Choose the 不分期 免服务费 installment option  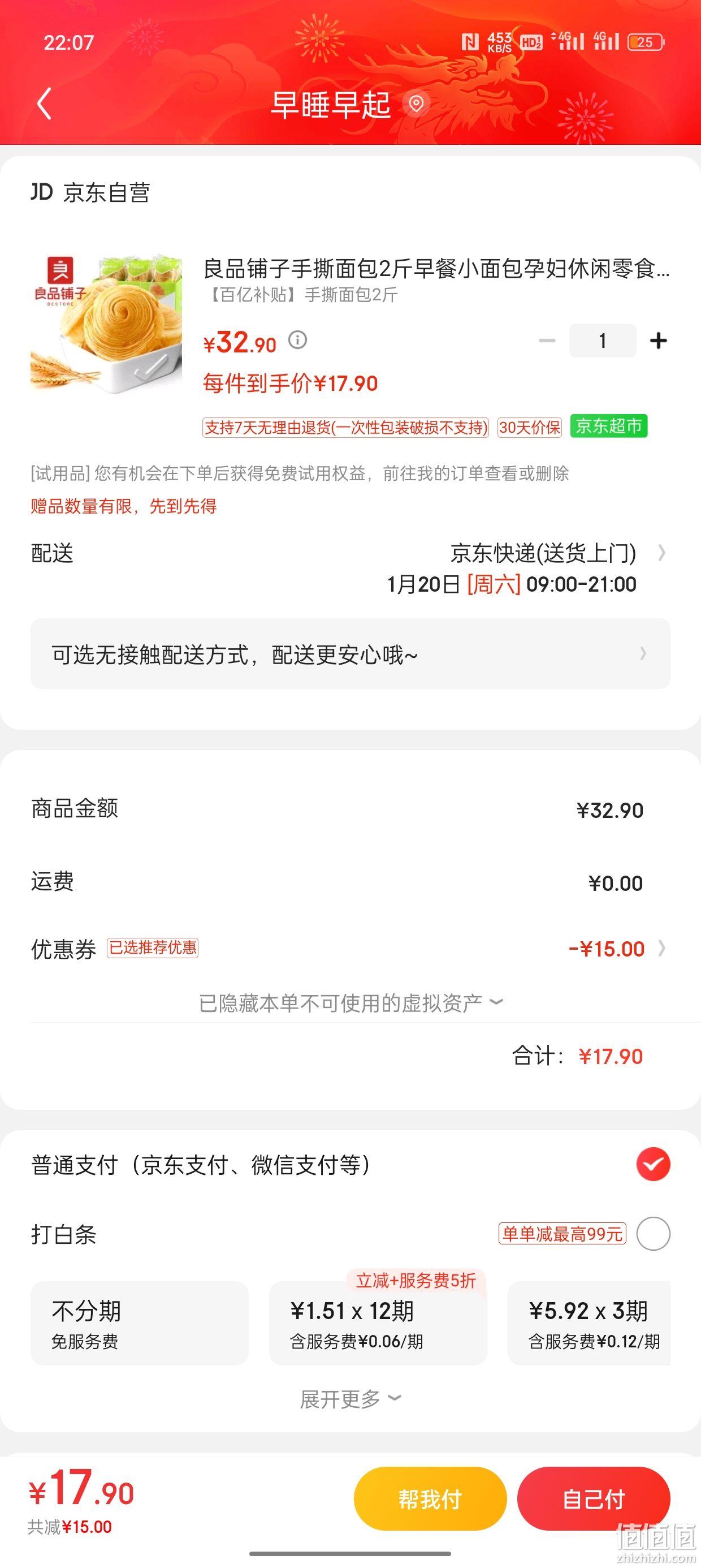139,1323
